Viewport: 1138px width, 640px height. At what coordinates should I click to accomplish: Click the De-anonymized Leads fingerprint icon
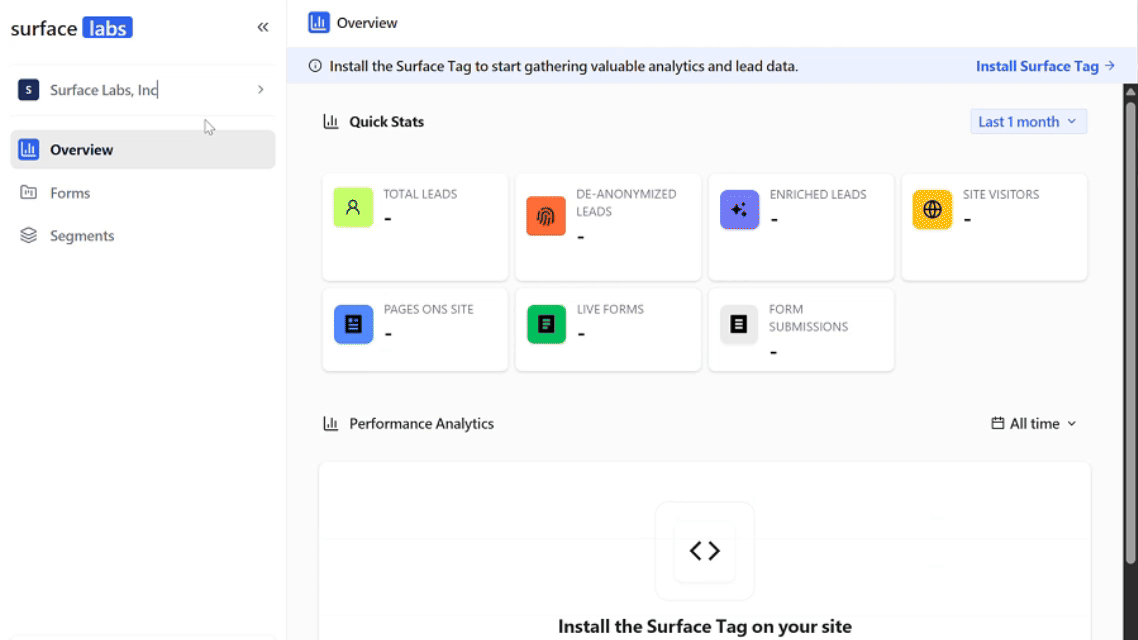pyautogui.click(x=546, y=216)
